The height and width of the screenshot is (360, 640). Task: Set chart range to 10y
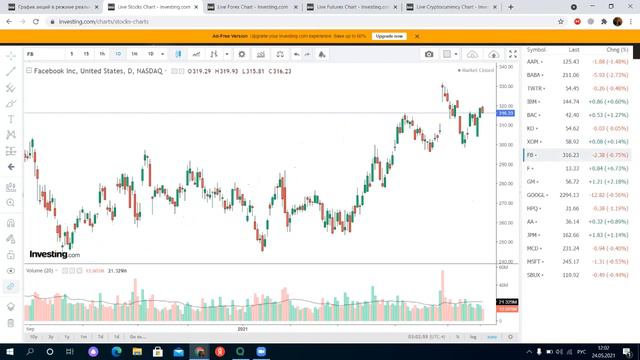34,337
